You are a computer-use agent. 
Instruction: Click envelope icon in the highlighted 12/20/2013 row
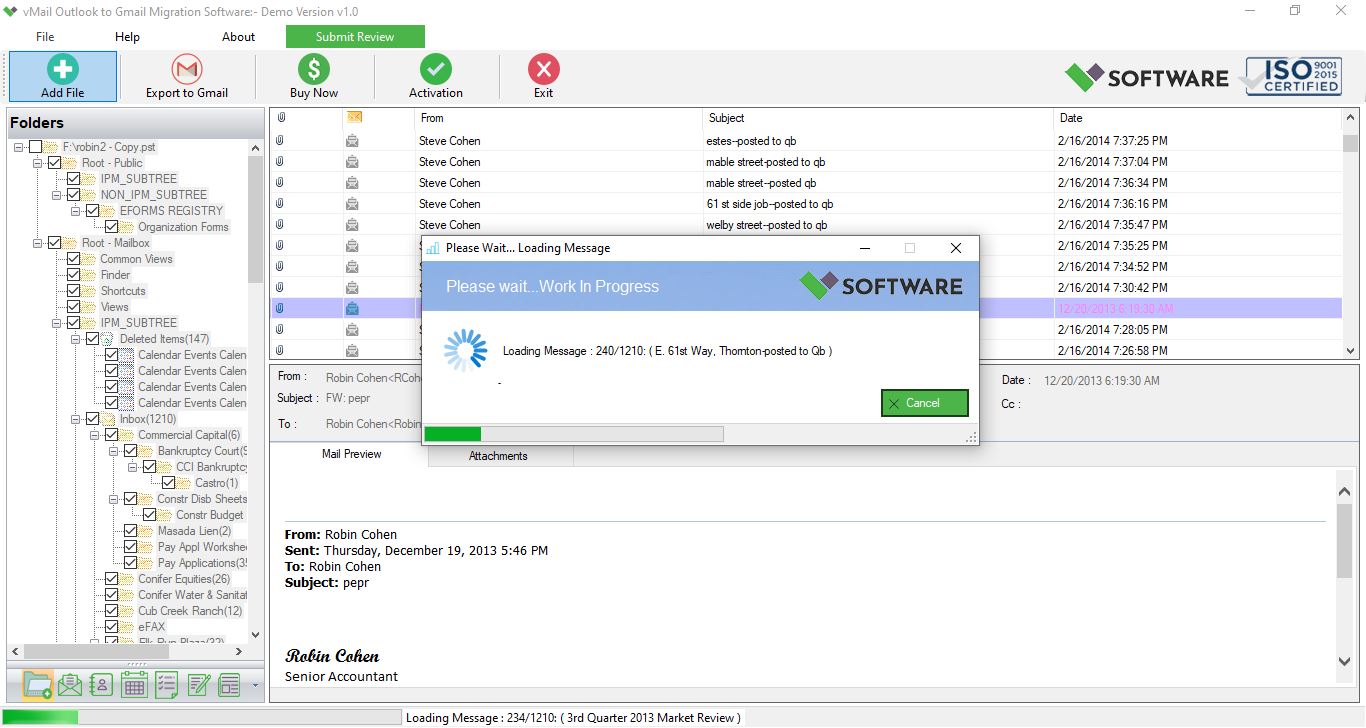[352, 309]
